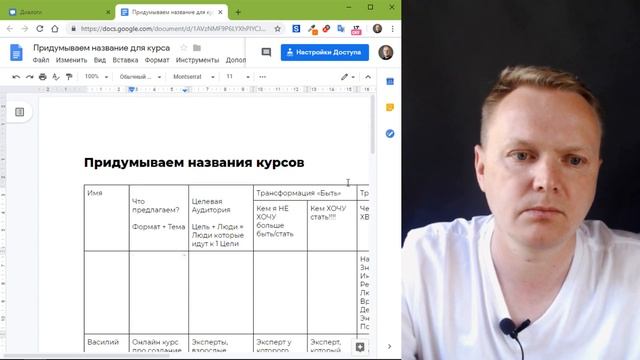640x360 pixels.
Task: Click the Имя table header cell
Action: 107,218
